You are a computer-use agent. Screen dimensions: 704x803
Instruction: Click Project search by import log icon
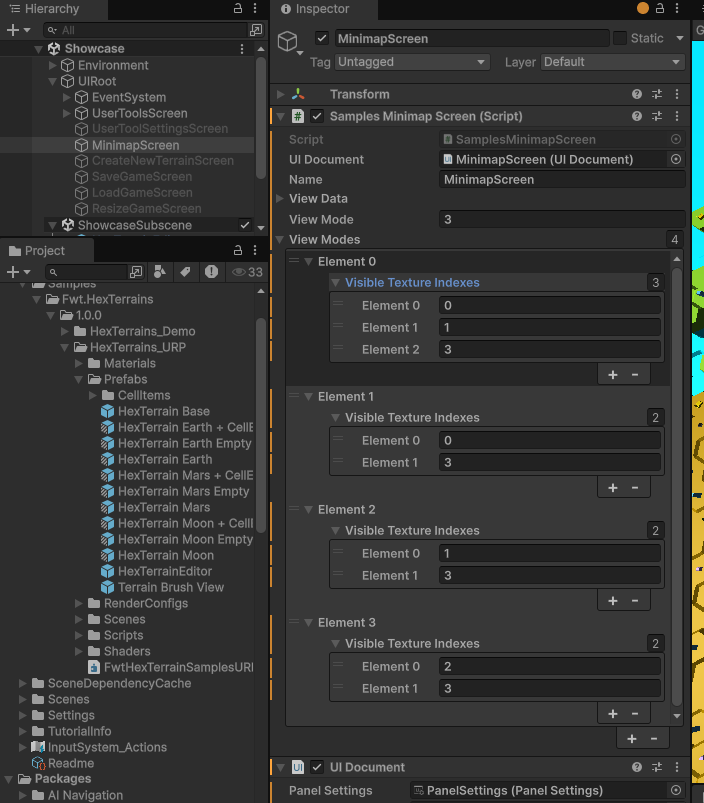[211, 272]
